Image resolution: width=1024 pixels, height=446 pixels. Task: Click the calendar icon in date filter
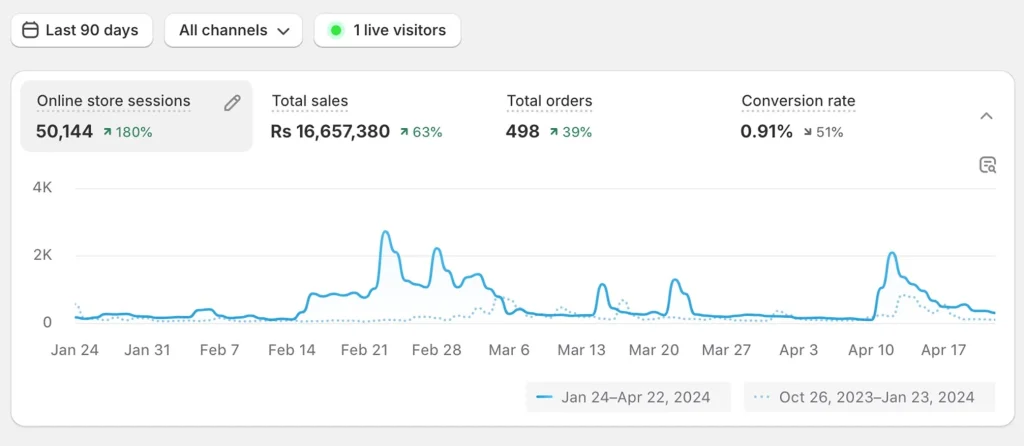click(30, 30)
